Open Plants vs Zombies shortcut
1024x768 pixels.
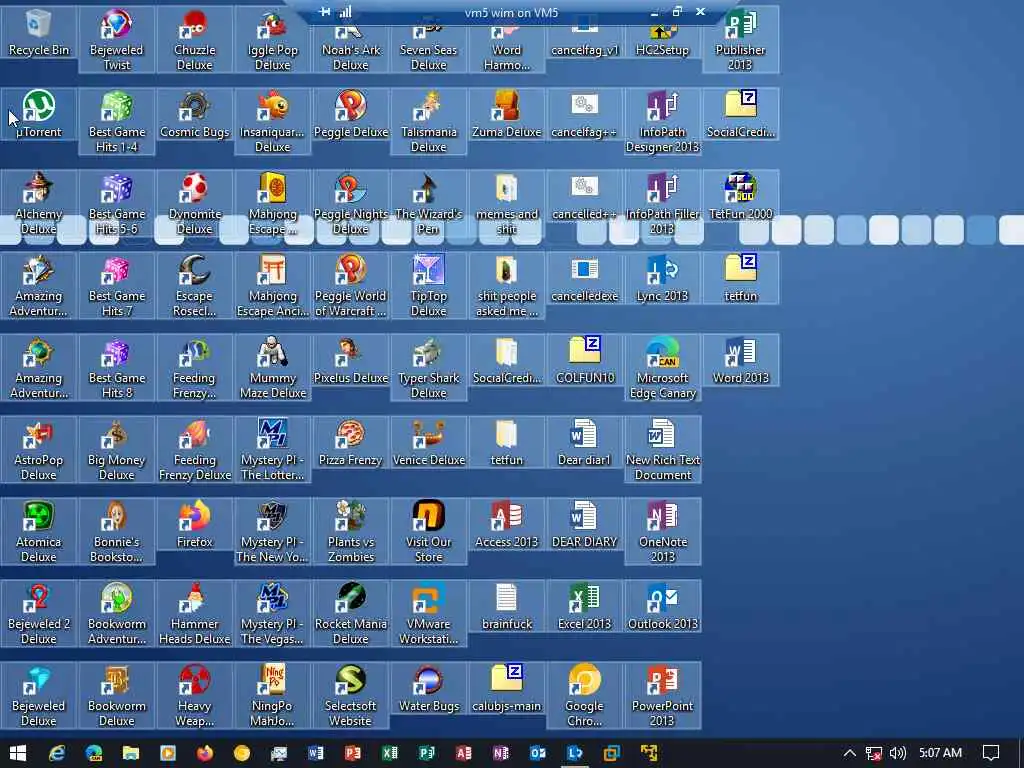[x=351, y=531]
